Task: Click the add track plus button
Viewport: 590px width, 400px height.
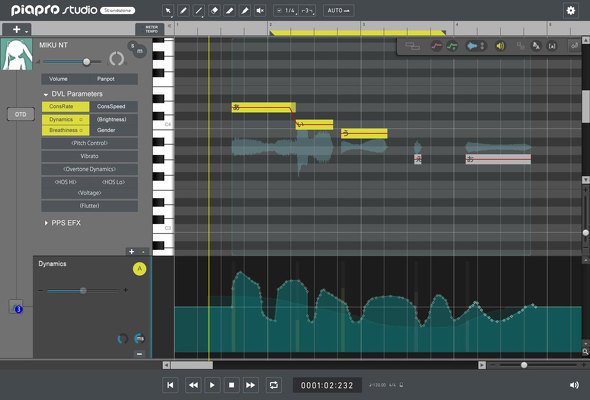Action: (x=16, y=29)
